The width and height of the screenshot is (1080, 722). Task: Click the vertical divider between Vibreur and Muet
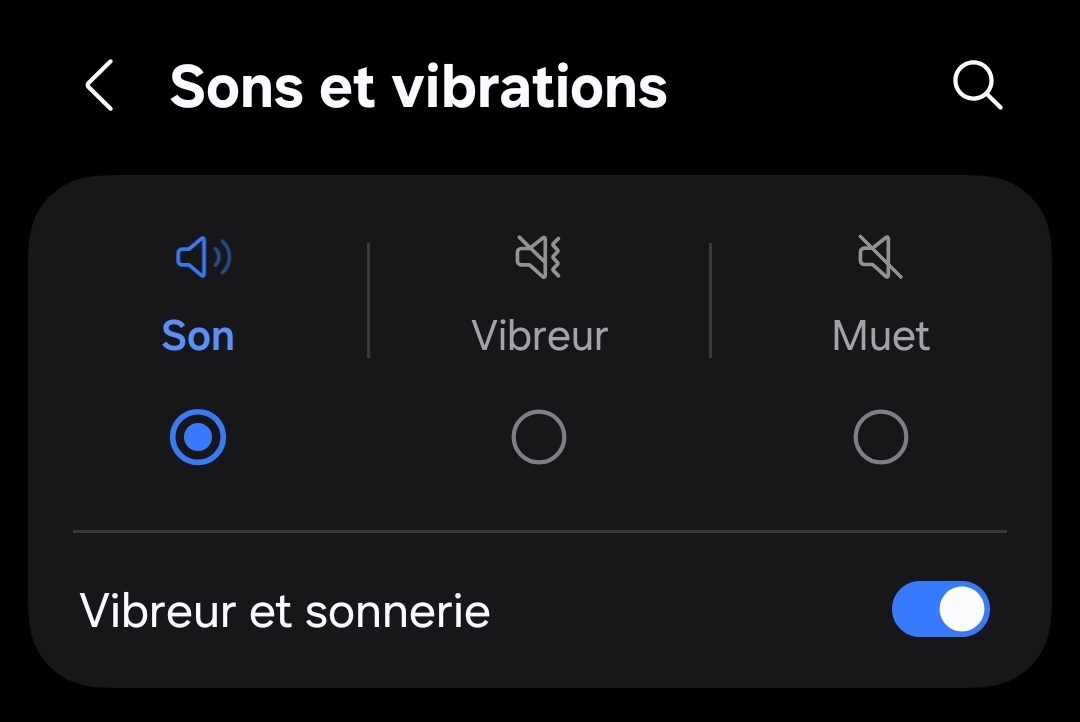pyautogui.click(x=710, y=300)
